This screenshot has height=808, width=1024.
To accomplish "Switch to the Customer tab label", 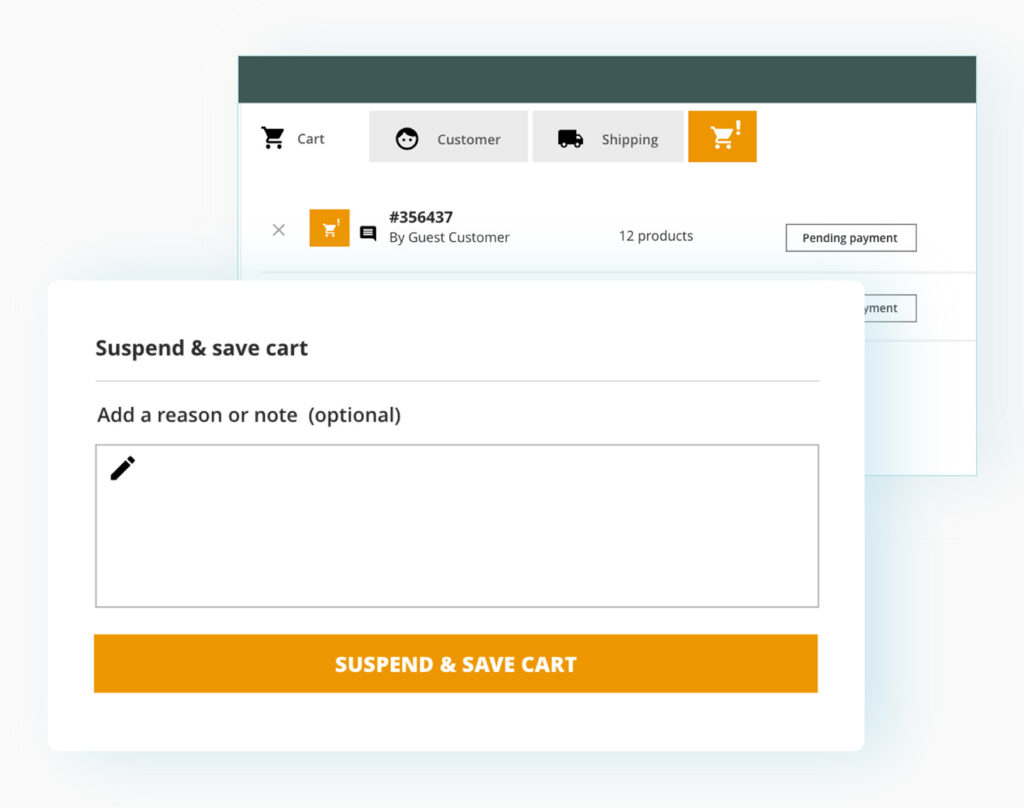I will 468,140.
